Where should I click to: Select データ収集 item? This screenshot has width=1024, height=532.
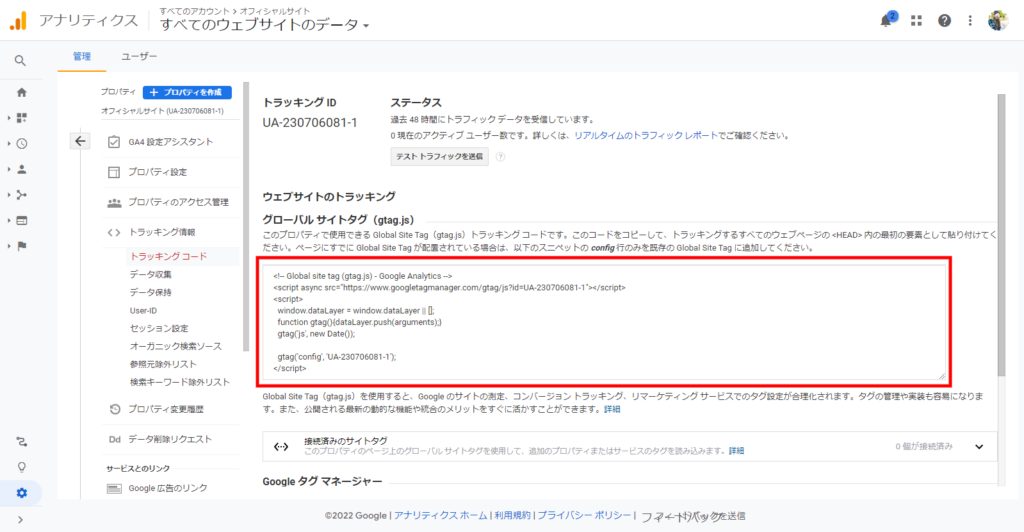pyautogui.click(x=151, y=275)
